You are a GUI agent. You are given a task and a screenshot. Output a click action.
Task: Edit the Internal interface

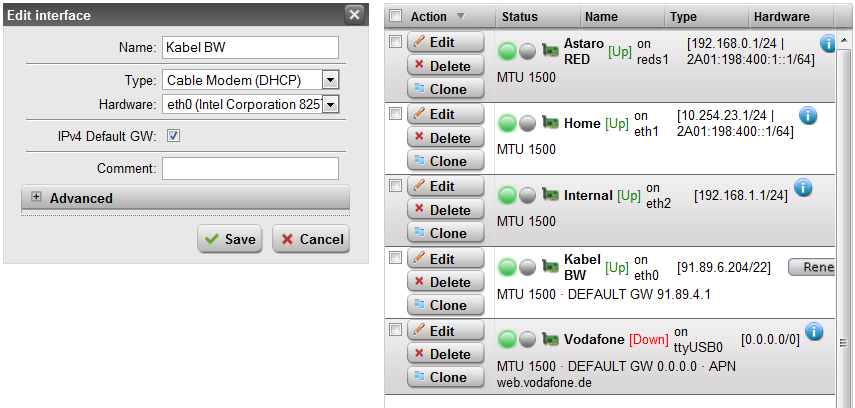(445, 186)
